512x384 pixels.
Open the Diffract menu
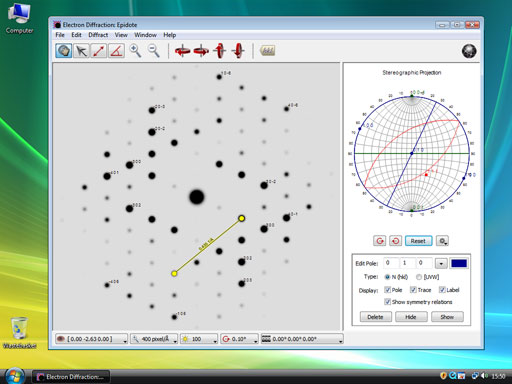[x=98, y=35]
